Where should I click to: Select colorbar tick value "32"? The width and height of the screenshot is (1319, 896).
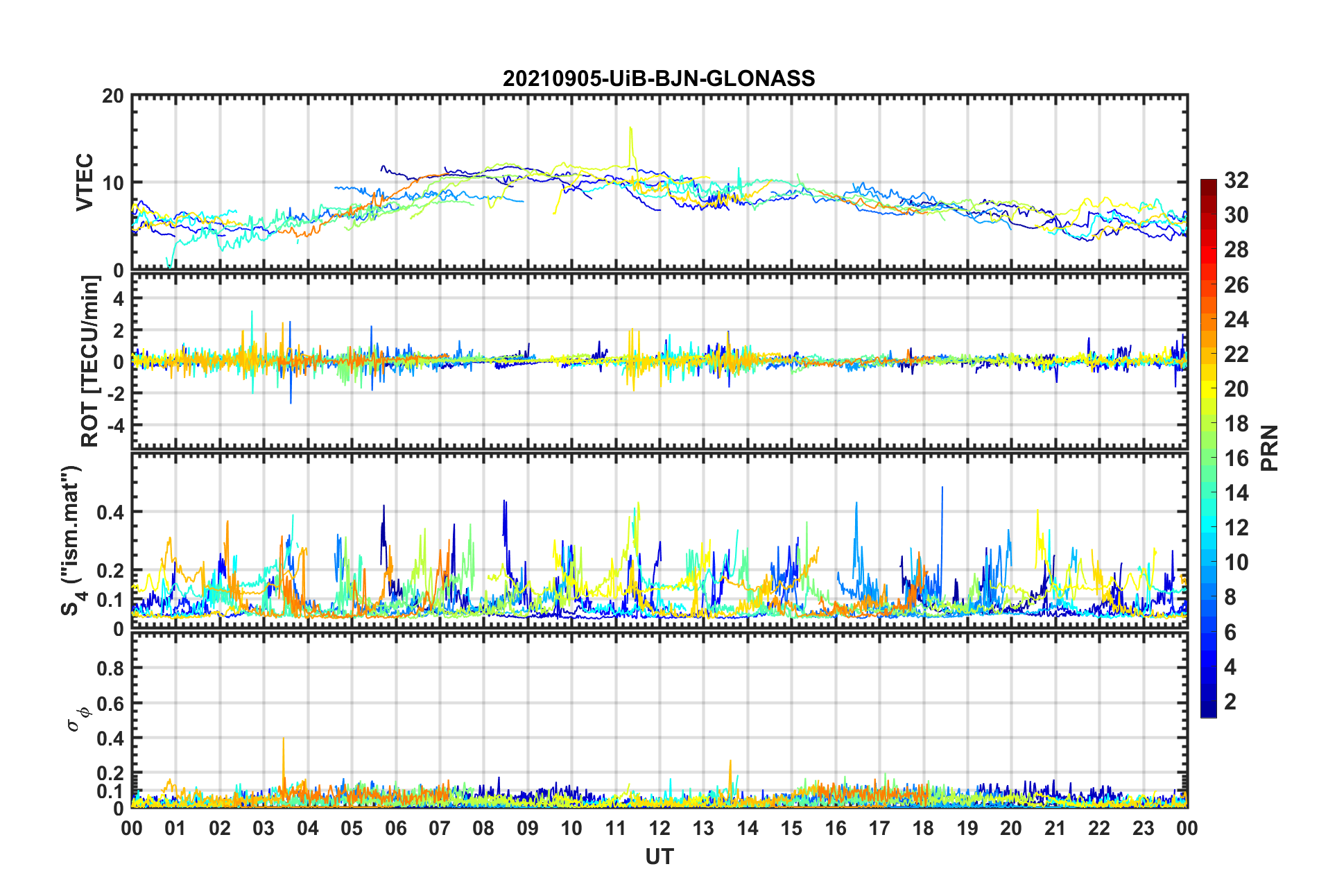(x=1236, y=180)
